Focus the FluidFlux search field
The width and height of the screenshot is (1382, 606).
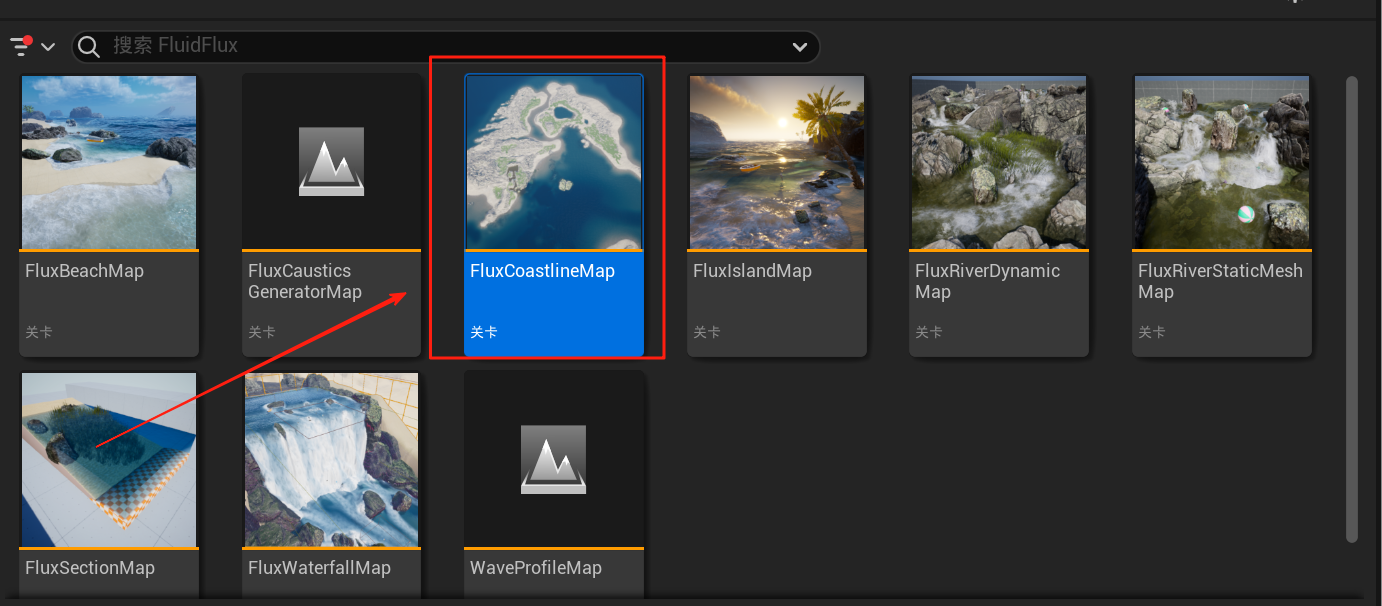click(x=445, y=46)
